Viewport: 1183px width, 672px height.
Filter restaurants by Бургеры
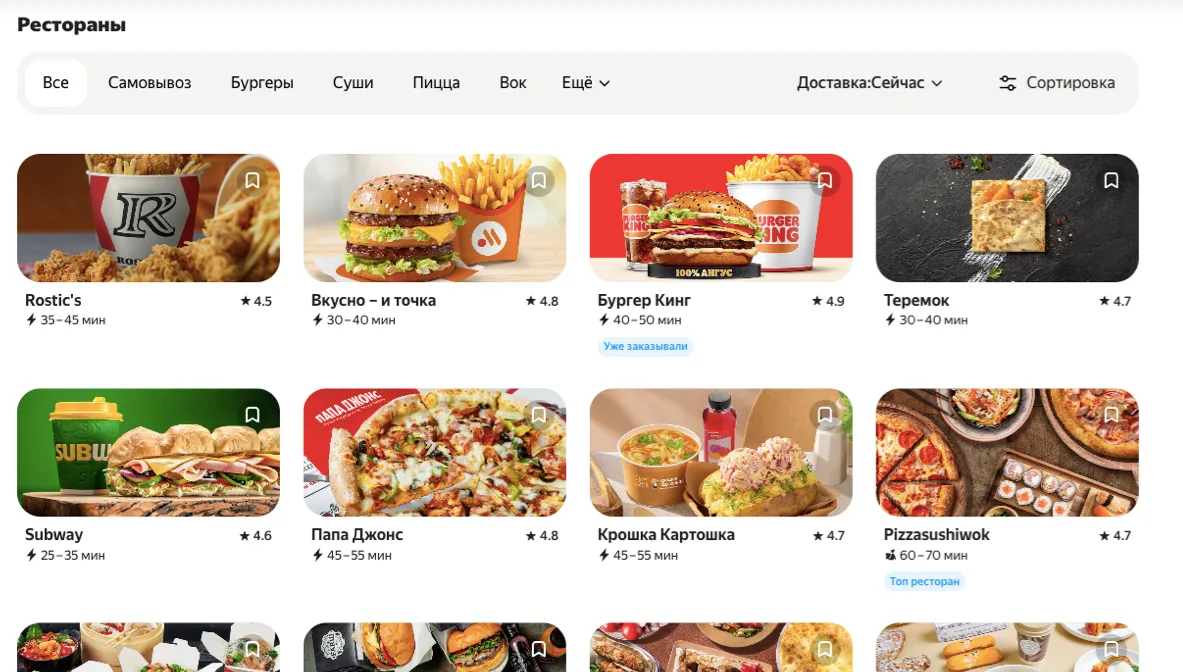coord(262,83)
